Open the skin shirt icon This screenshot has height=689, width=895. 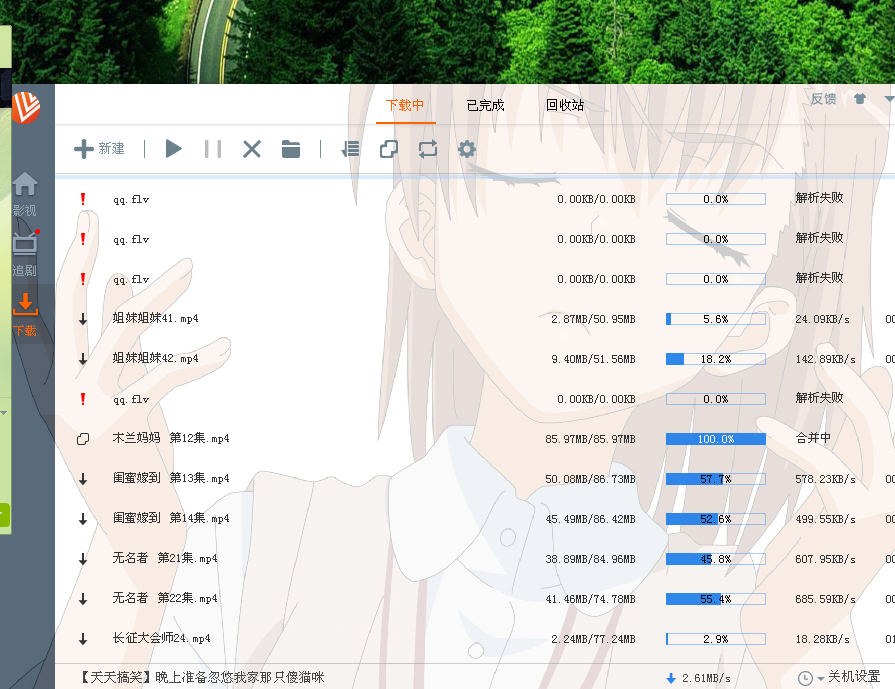click(859, 99)
